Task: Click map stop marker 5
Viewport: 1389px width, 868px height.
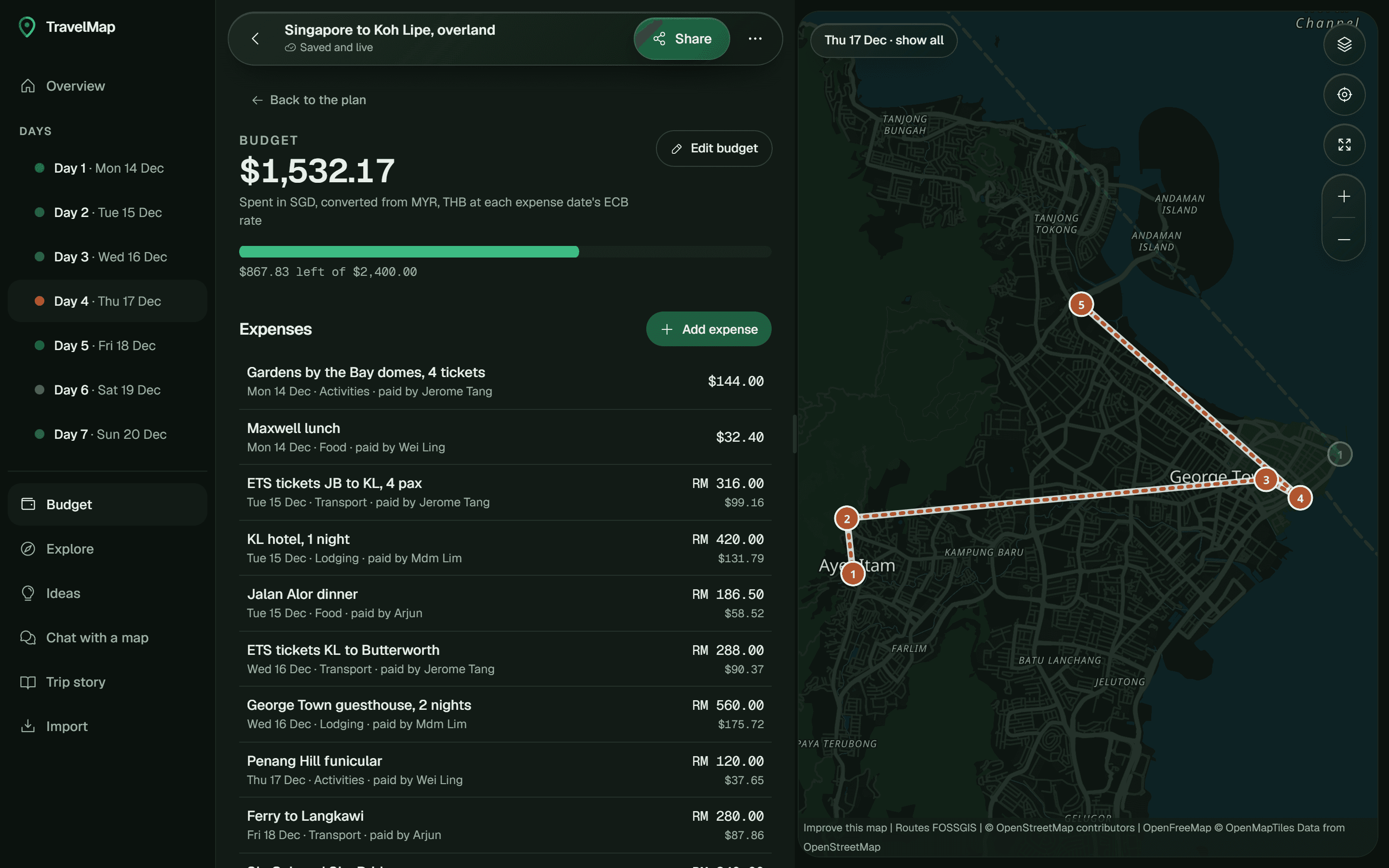Action: click(1081, 304)
